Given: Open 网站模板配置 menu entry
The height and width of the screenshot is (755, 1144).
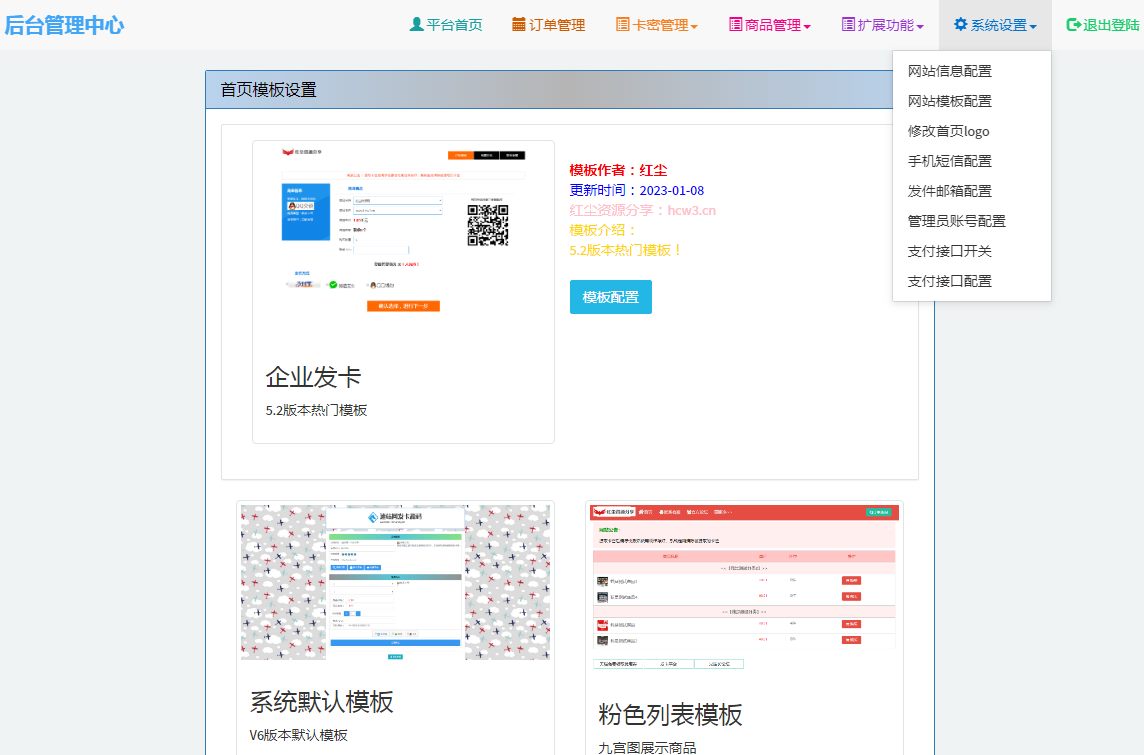Looking at the screenshot, I should [x=950, y=101].
